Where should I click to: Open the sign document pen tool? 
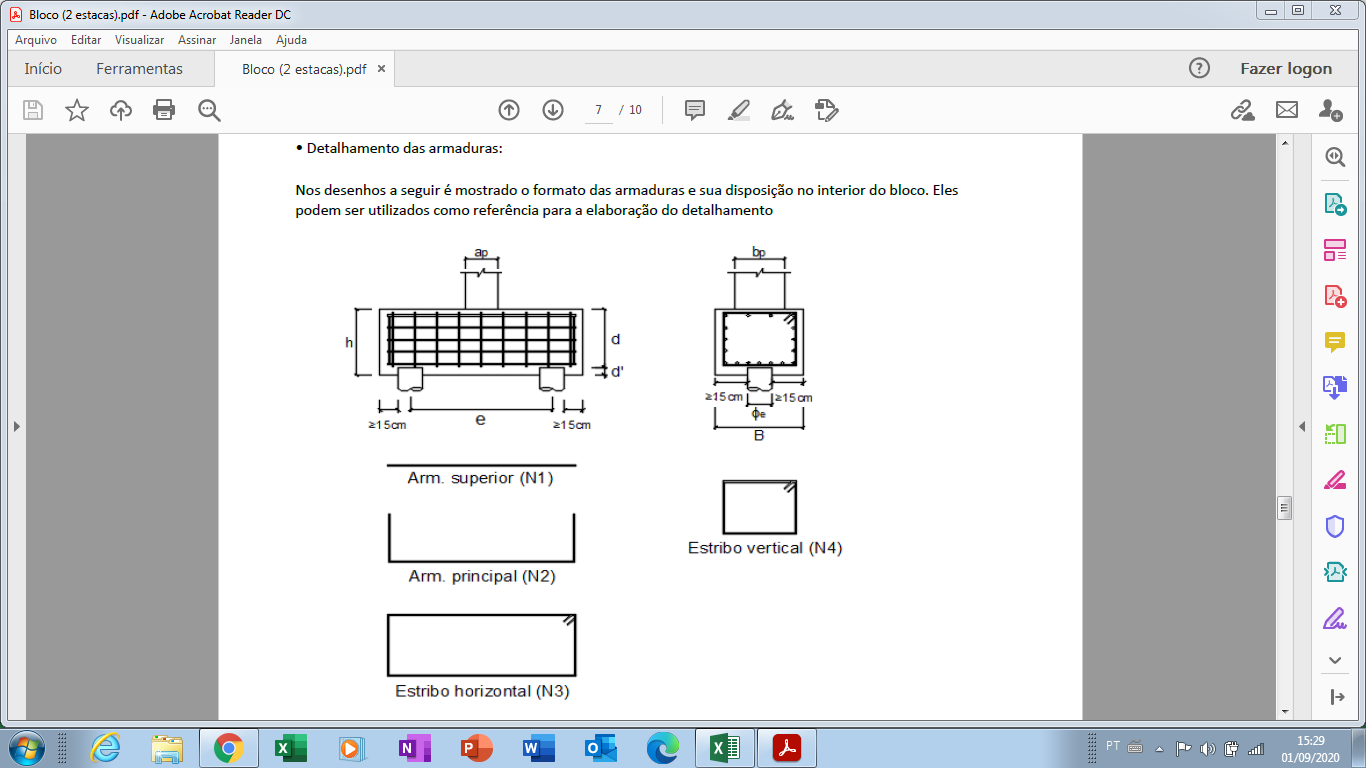pos(782,110)
